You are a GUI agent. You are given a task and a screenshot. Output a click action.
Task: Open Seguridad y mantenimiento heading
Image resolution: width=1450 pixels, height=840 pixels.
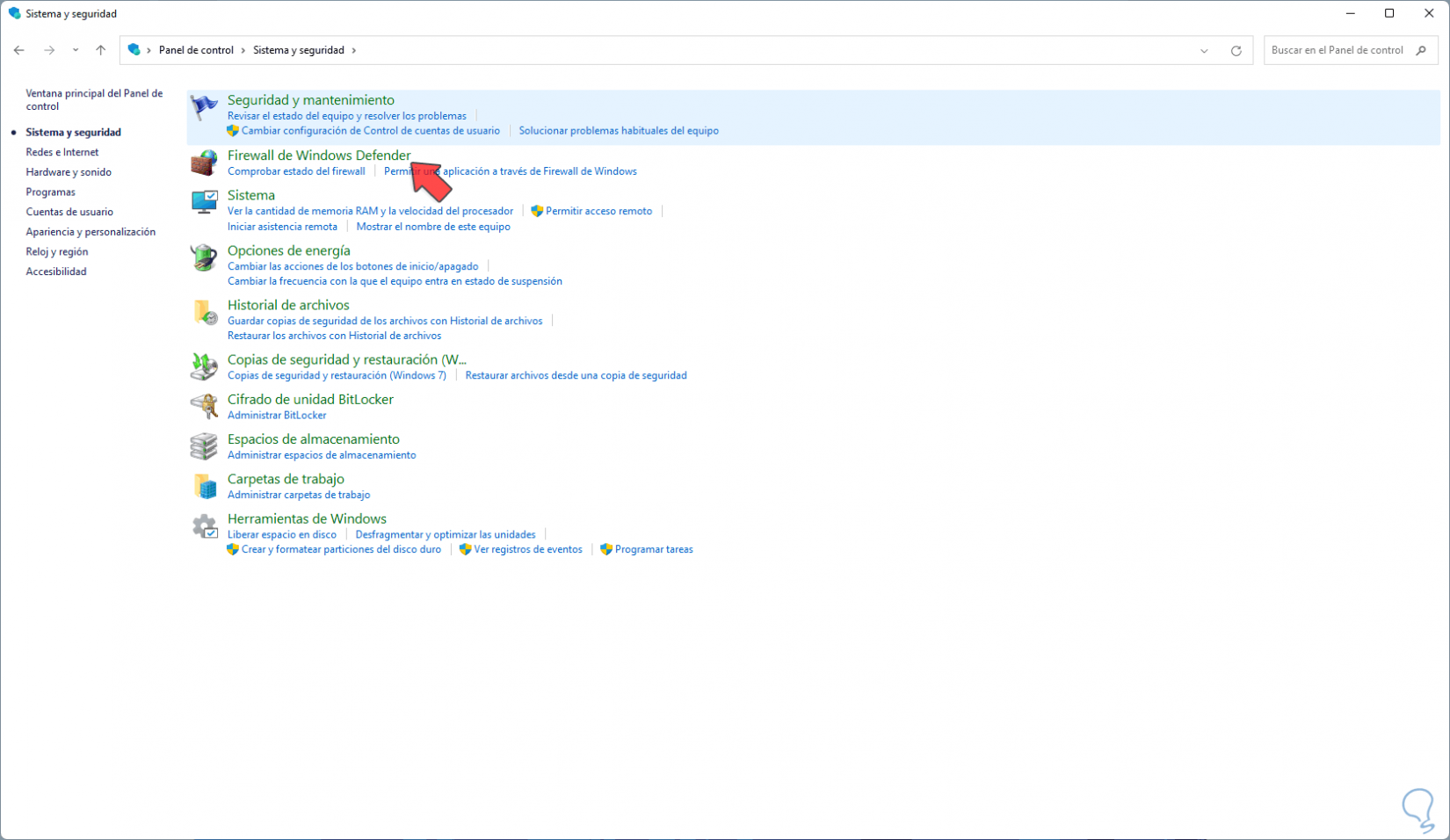[311, 100]
